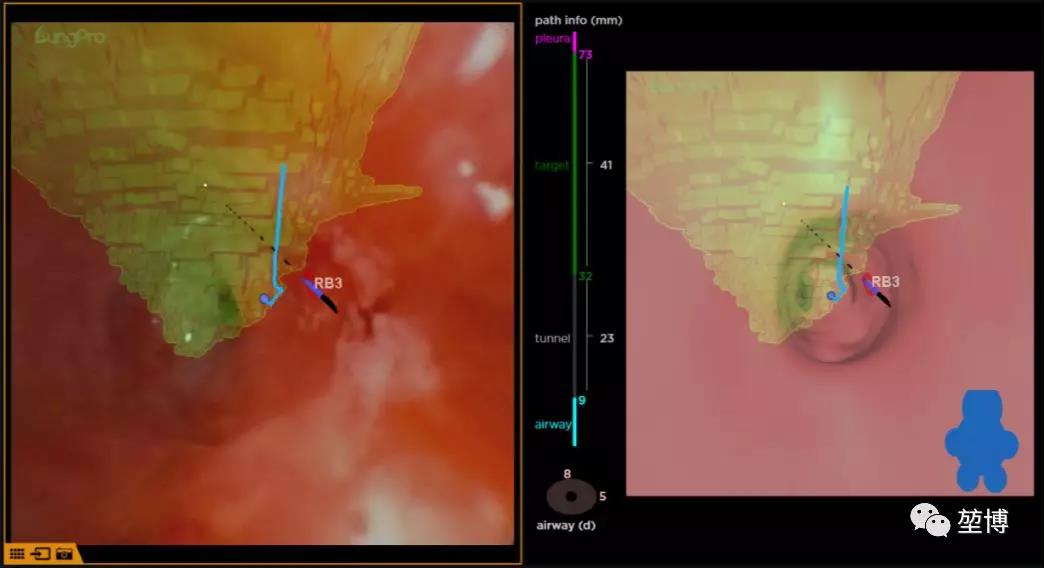This screenshot has width=1044, height=568.
Task: Click the blue patient orientation figure
Action: click(x=980, y=441)
